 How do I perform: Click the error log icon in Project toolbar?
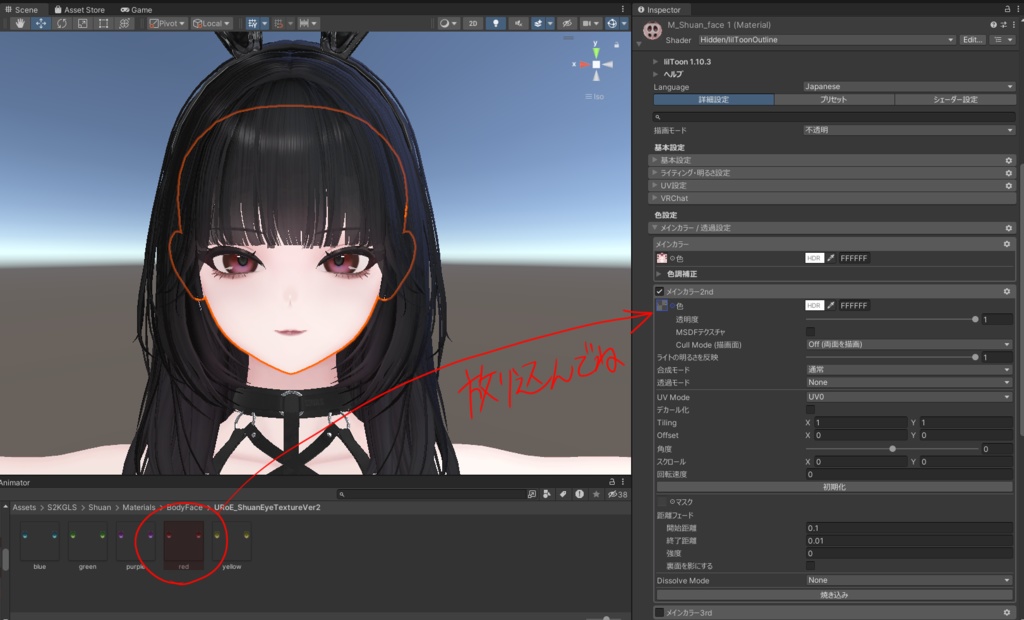(x=579, y=495)
